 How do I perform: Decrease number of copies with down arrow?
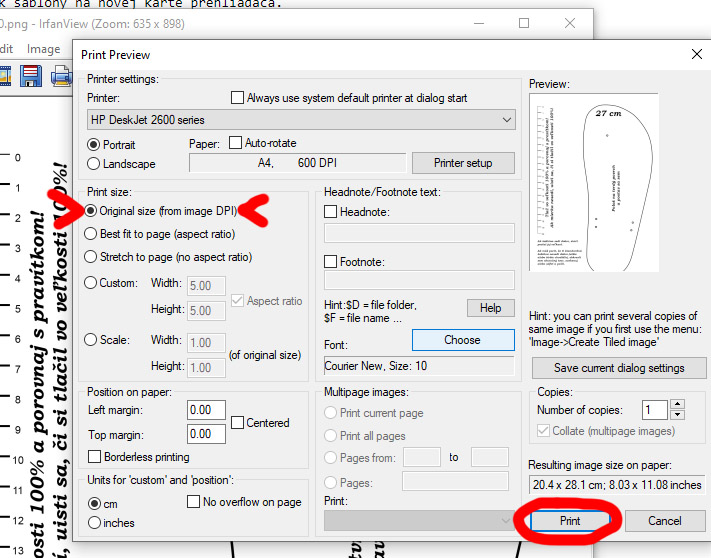pos(677,415)
